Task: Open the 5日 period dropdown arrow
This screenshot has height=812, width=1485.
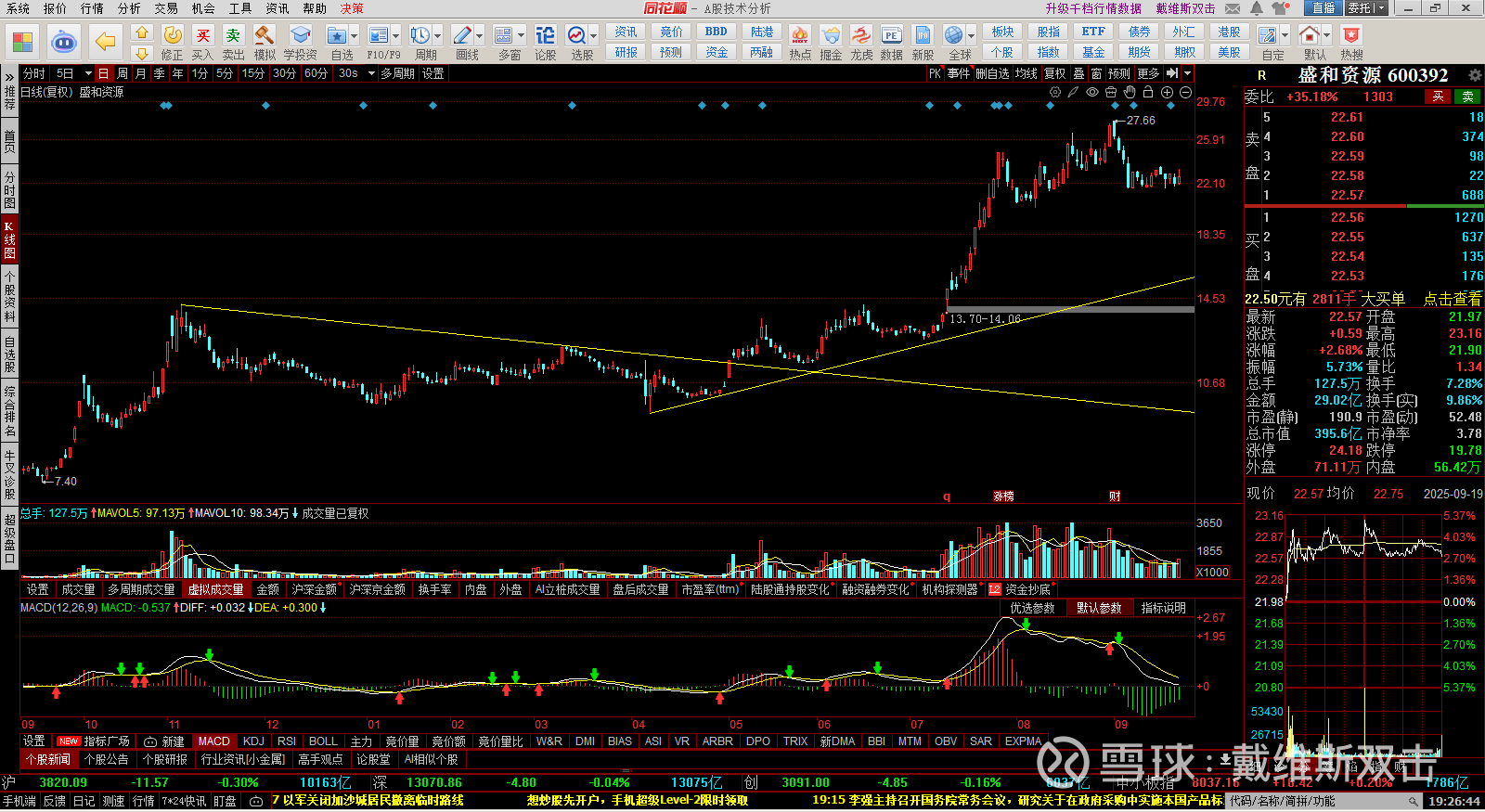Action: 88,73
